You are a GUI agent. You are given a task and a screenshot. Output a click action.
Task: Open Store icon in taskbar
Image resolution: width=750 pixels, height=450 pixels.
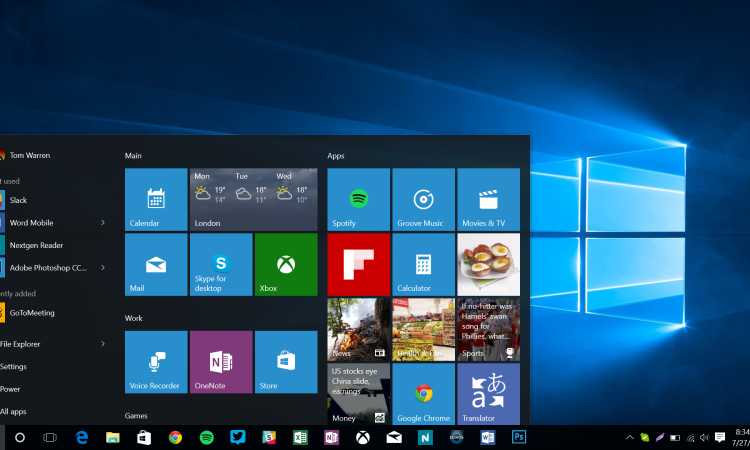coord(144,437)
